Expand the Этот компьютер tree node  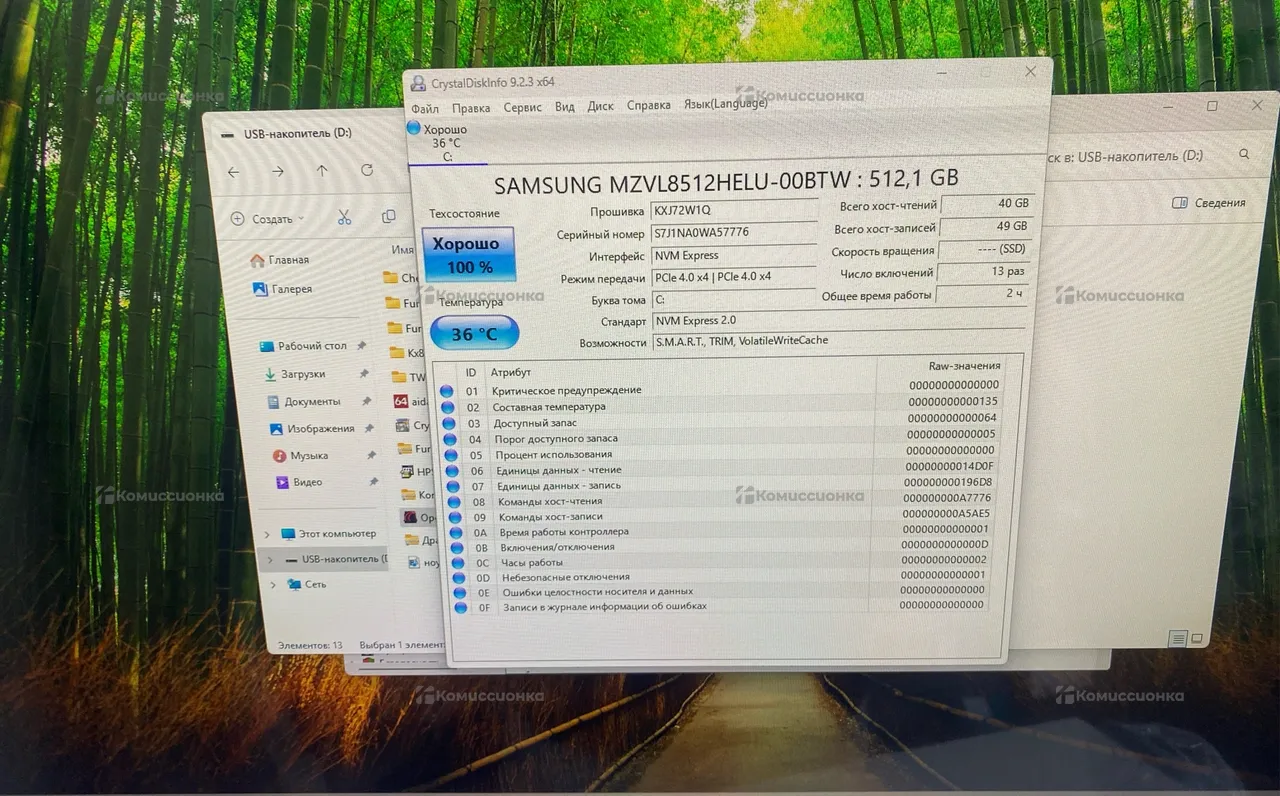268,534
